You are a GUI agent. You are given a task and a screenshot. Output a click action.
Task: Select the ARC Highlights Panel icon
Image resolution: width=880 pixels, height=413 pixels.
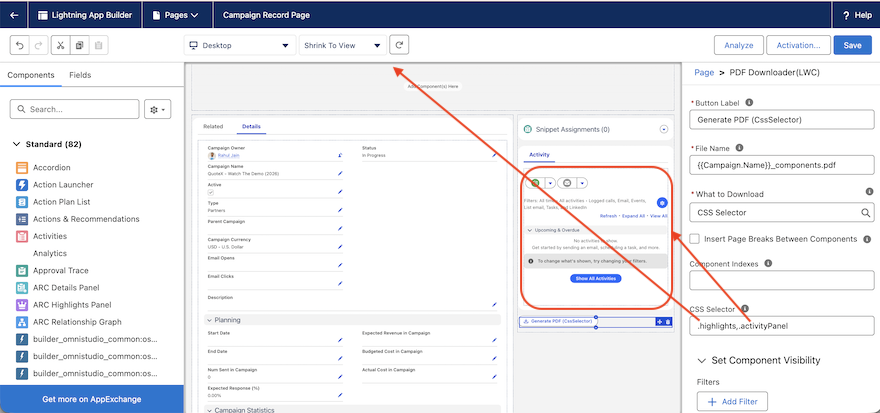coord(22,305)
